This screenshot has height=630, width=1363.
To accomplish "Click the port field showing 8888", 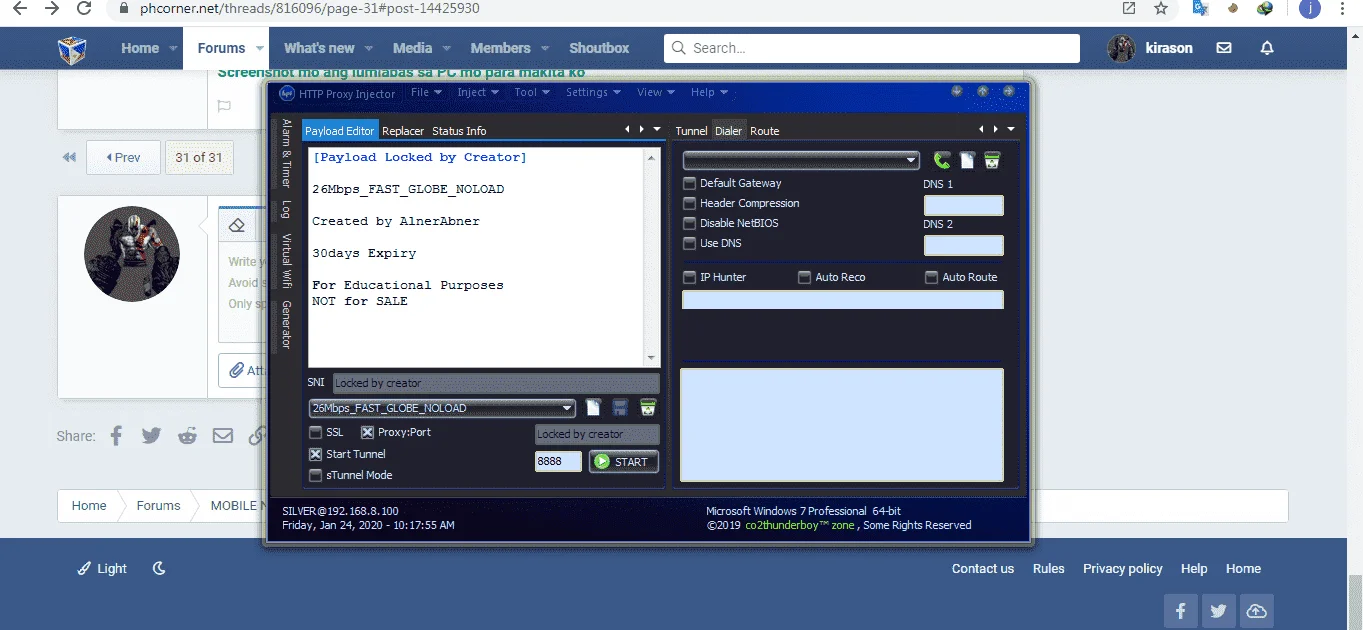I will point(558,461).
